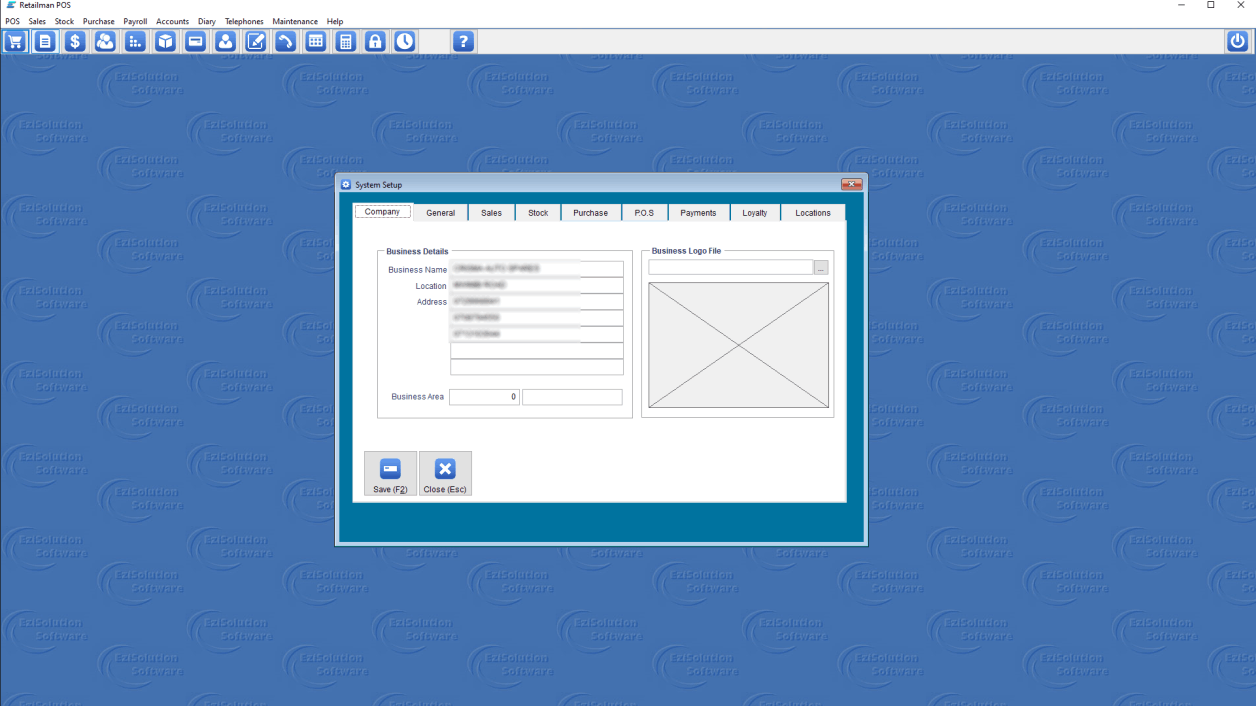Click the Business Name input field
Screen dimensions: 1256x706
tap(536, 269)
